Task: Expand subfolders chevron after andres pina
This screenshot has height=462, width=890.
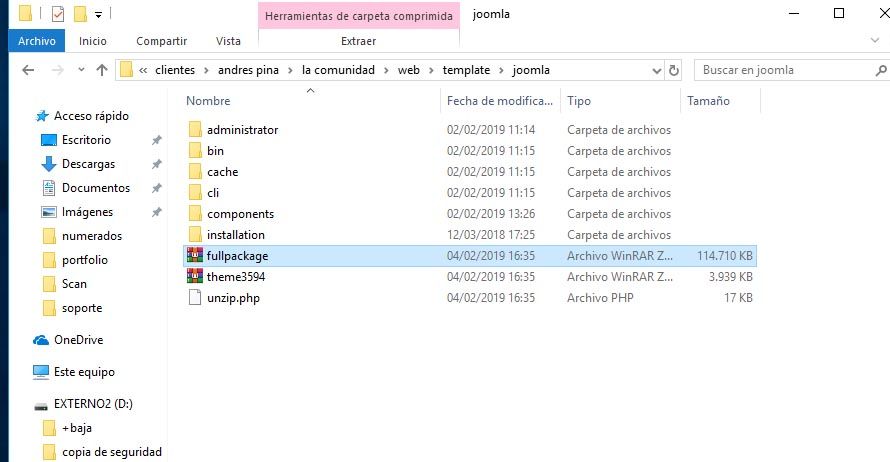Action: 290,70
